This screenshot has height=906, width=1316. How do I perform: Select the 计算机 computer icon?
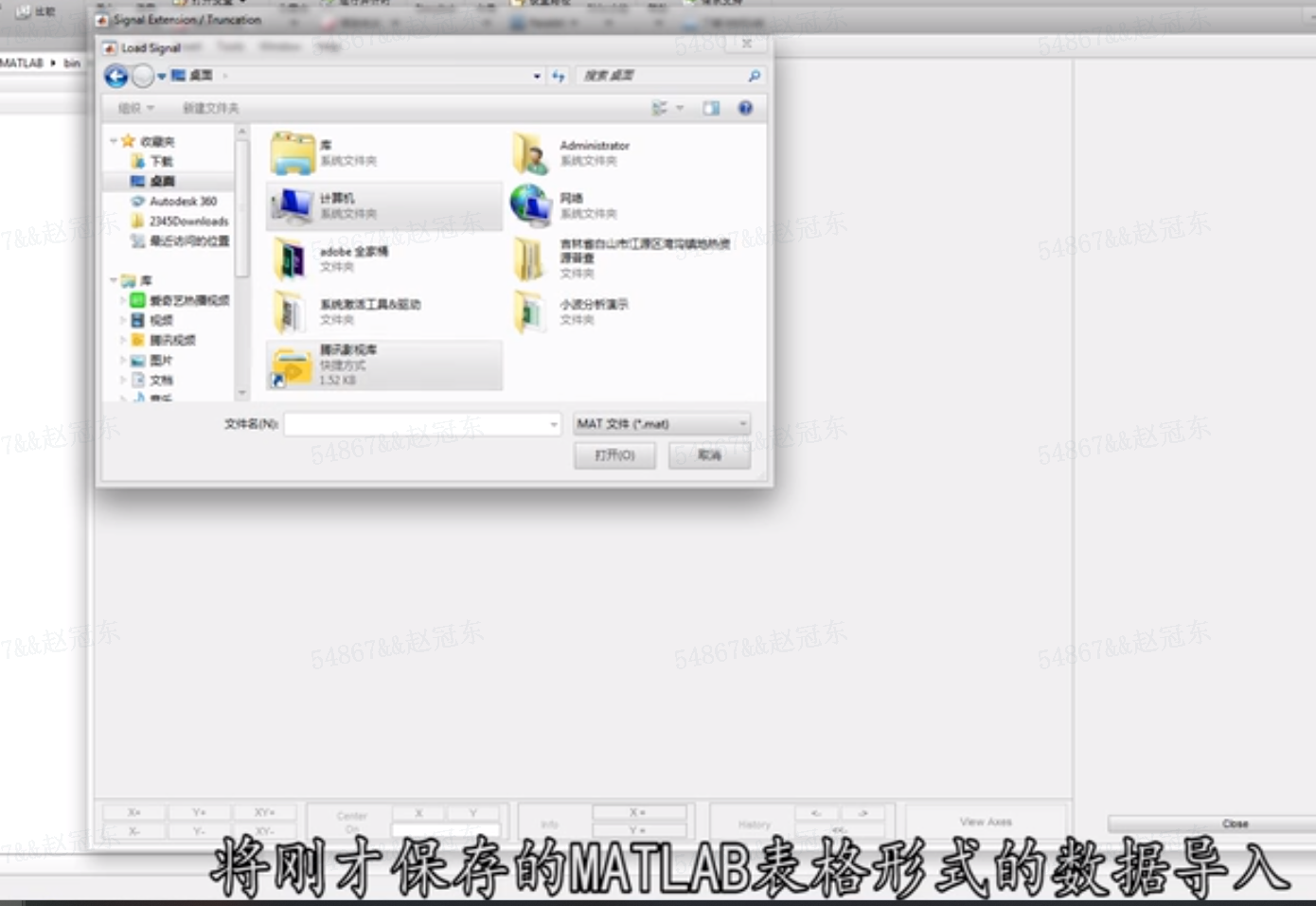tap(293, 205)
